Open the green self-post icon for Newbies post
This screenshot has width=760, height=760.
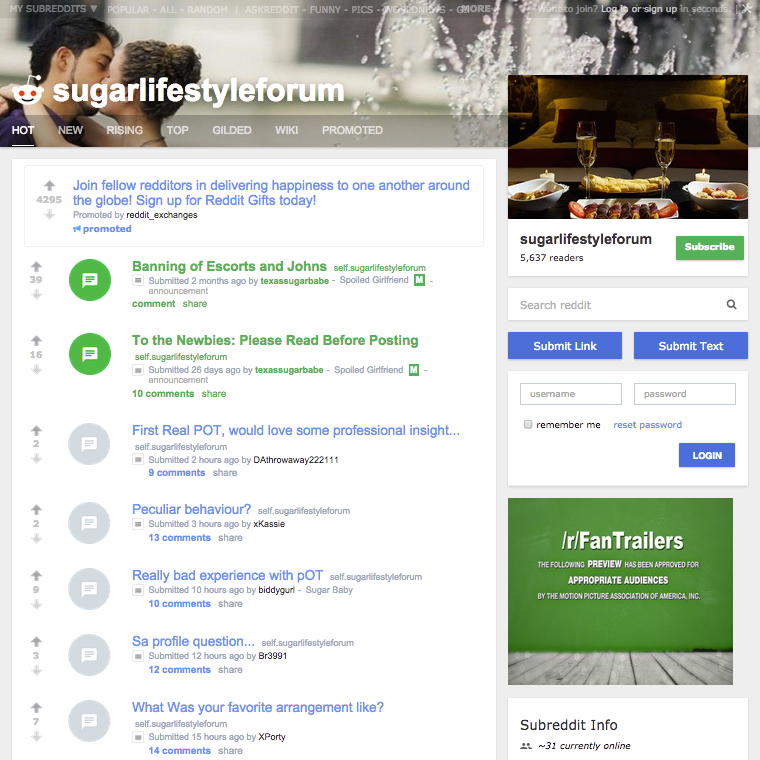click(90, 354)
